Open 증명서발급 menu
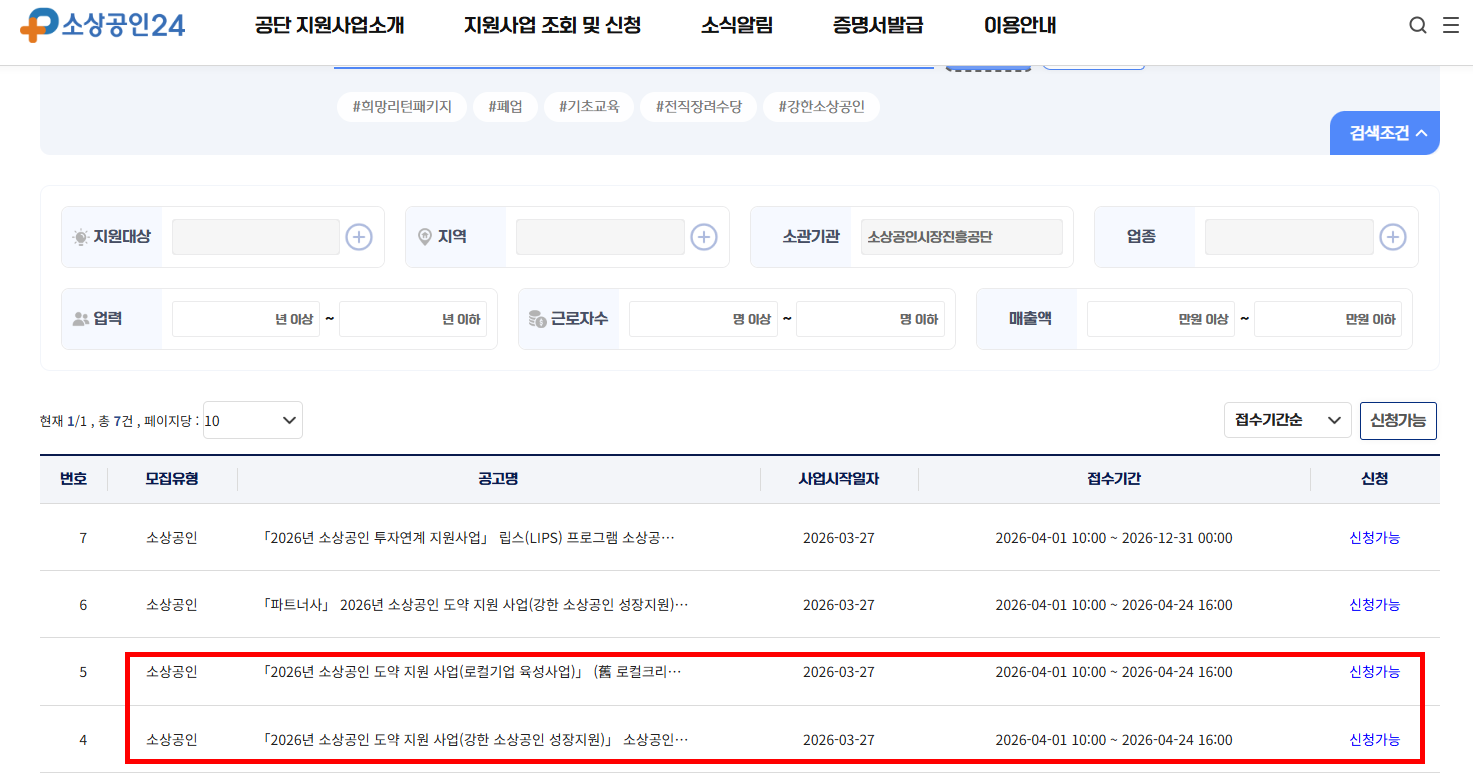 point(878,26)
